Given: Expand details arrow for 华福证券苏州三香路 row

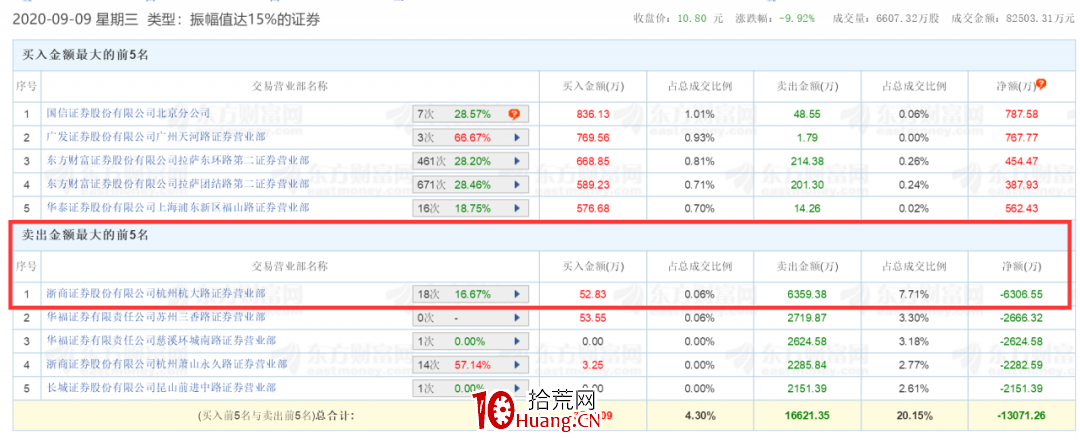Looking at the screenshot, I should (517, 318).
